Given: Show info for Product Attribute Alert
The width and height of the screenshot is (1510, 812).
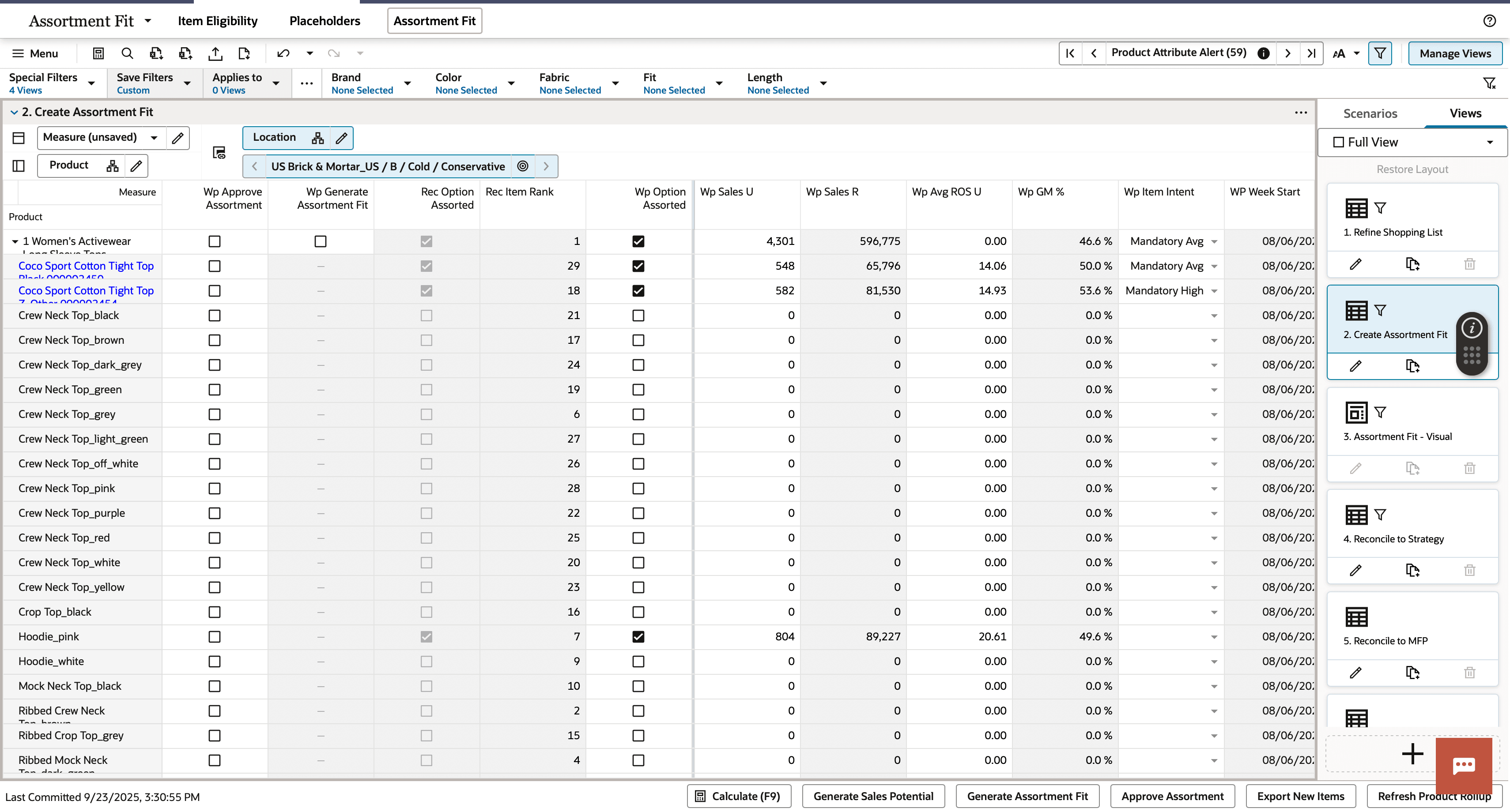Looking at the screenshot, I should [1263, 53].
